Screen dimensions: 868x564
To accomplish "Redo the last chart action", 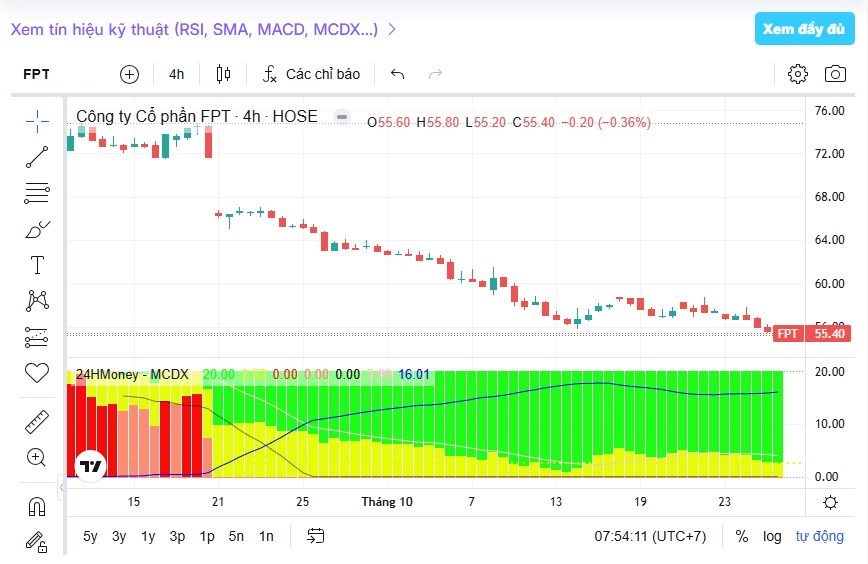I will tap(436, 74).
